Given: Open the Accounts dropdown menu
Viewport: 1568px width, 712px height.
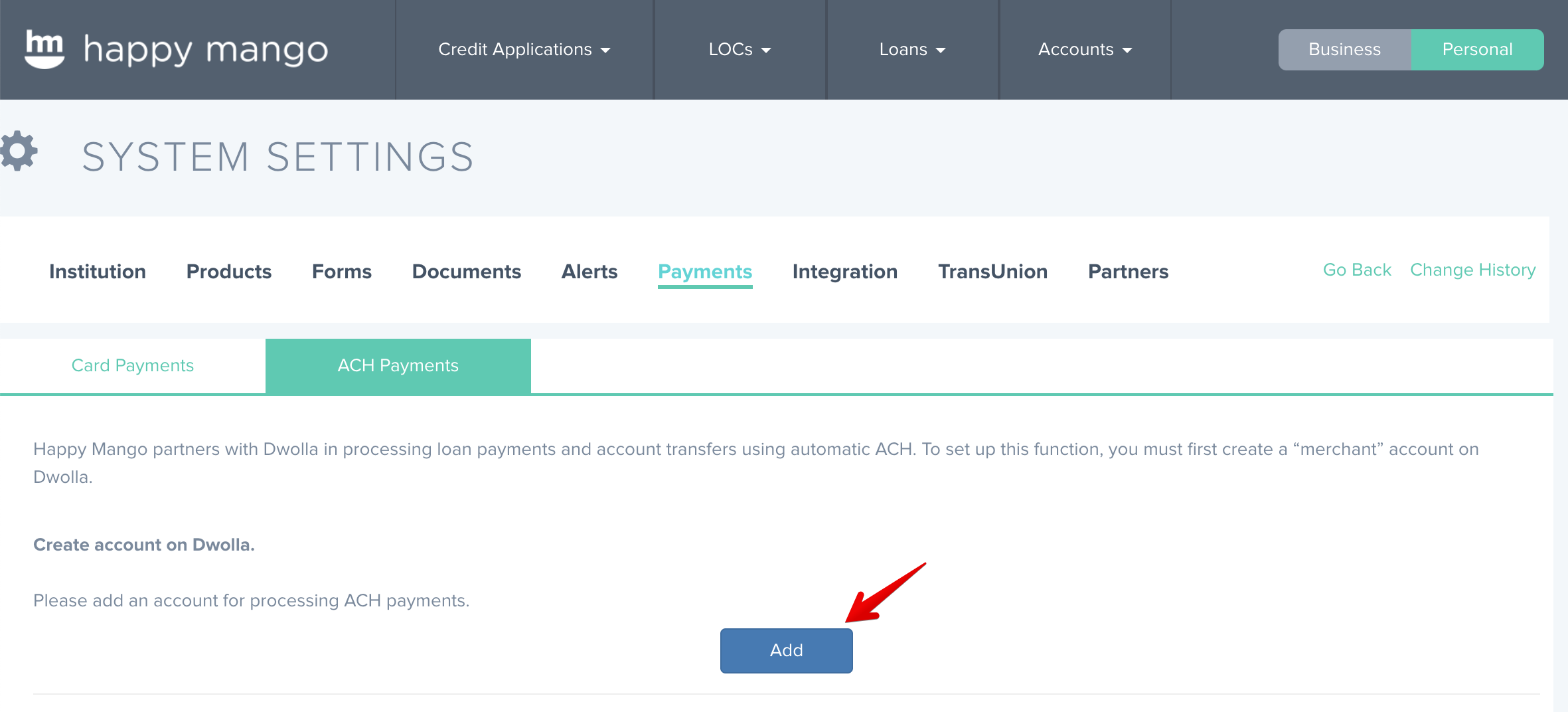Looking at the screenshot, I should click(1085, 50).
